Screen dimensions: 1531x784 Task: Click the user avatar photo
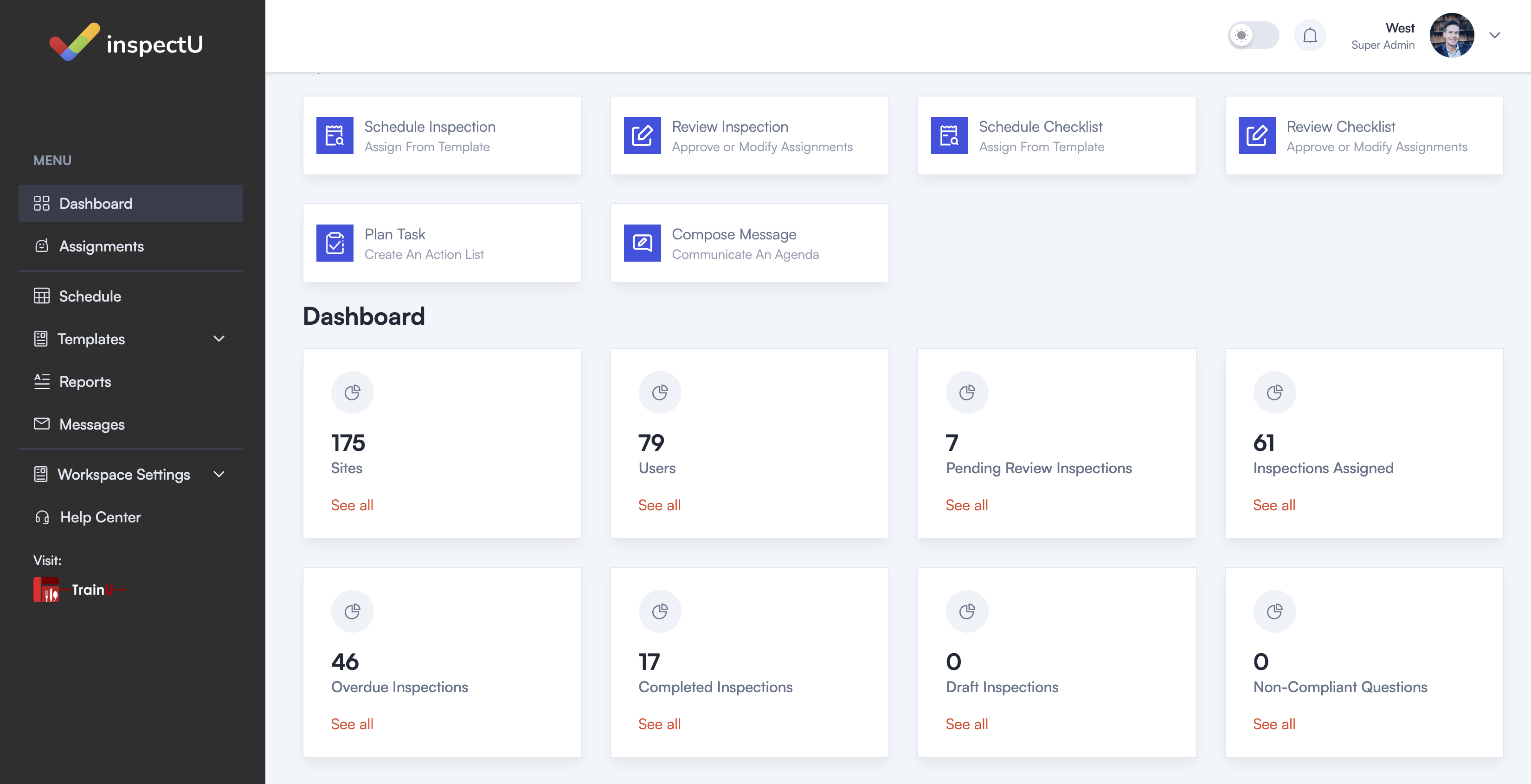click(1451, 36)
